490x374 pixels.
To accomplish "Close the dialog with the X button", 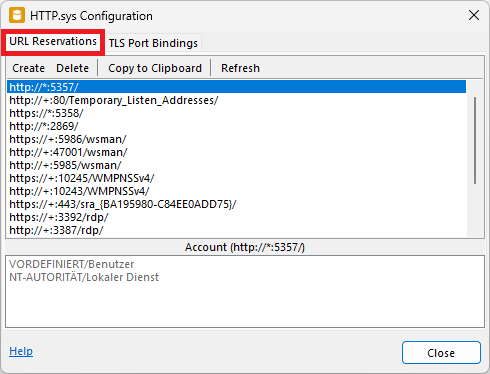I will point(474,15).
